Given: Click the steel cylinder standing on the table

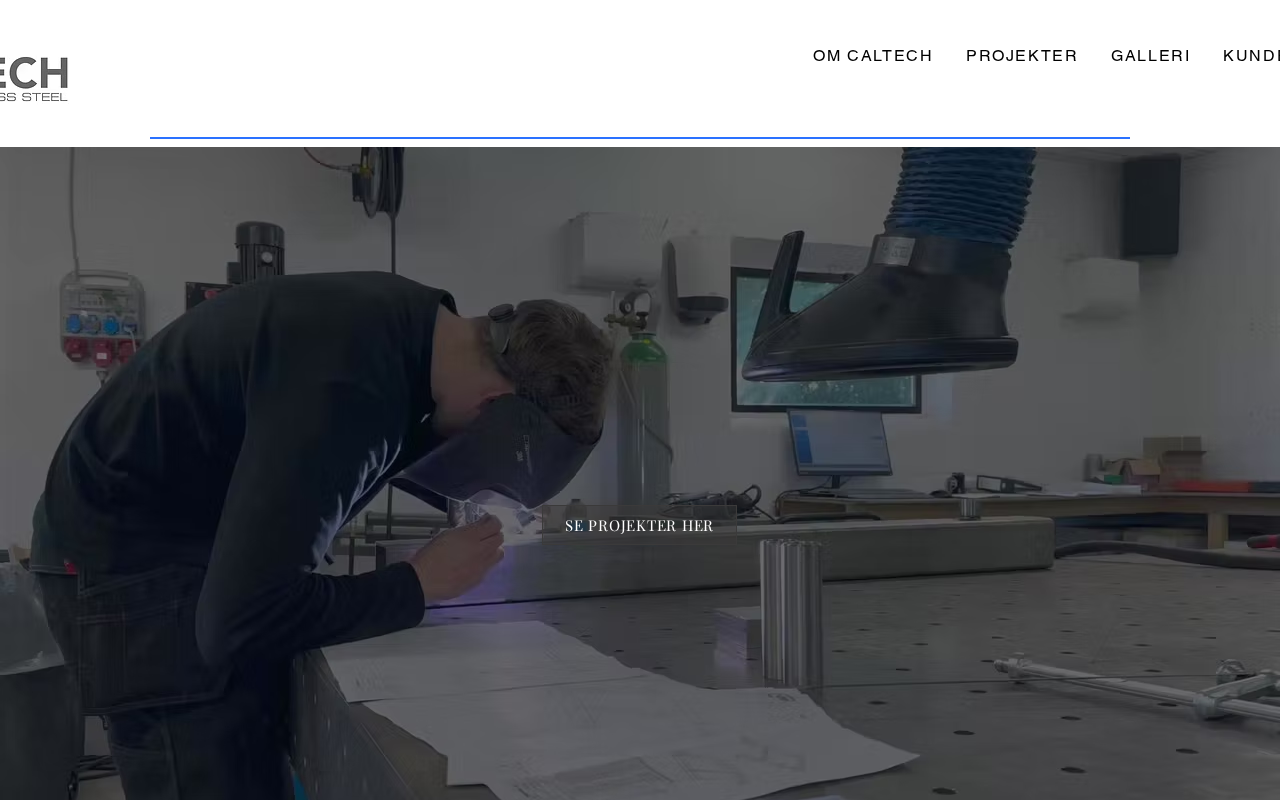Looking at the screenshot, I should pos(790,612).
